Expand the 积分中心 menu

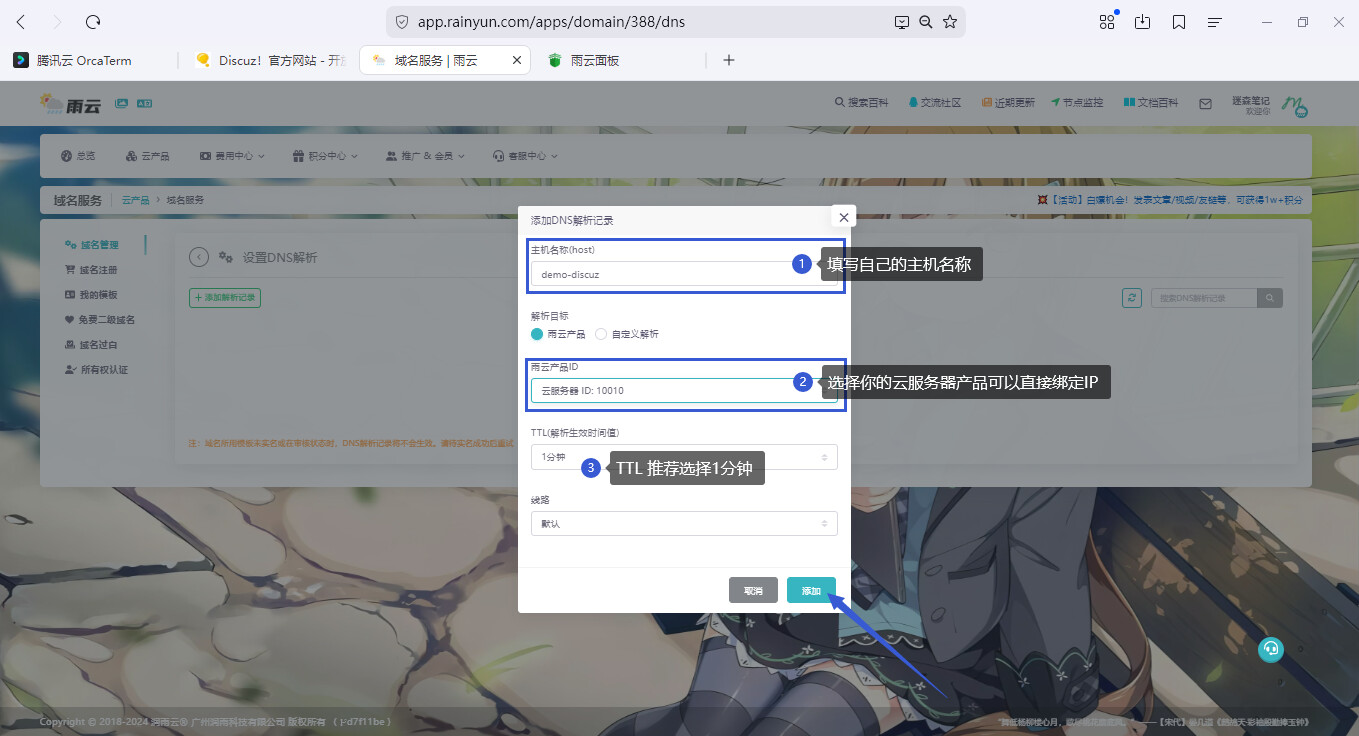click(325, 156)
